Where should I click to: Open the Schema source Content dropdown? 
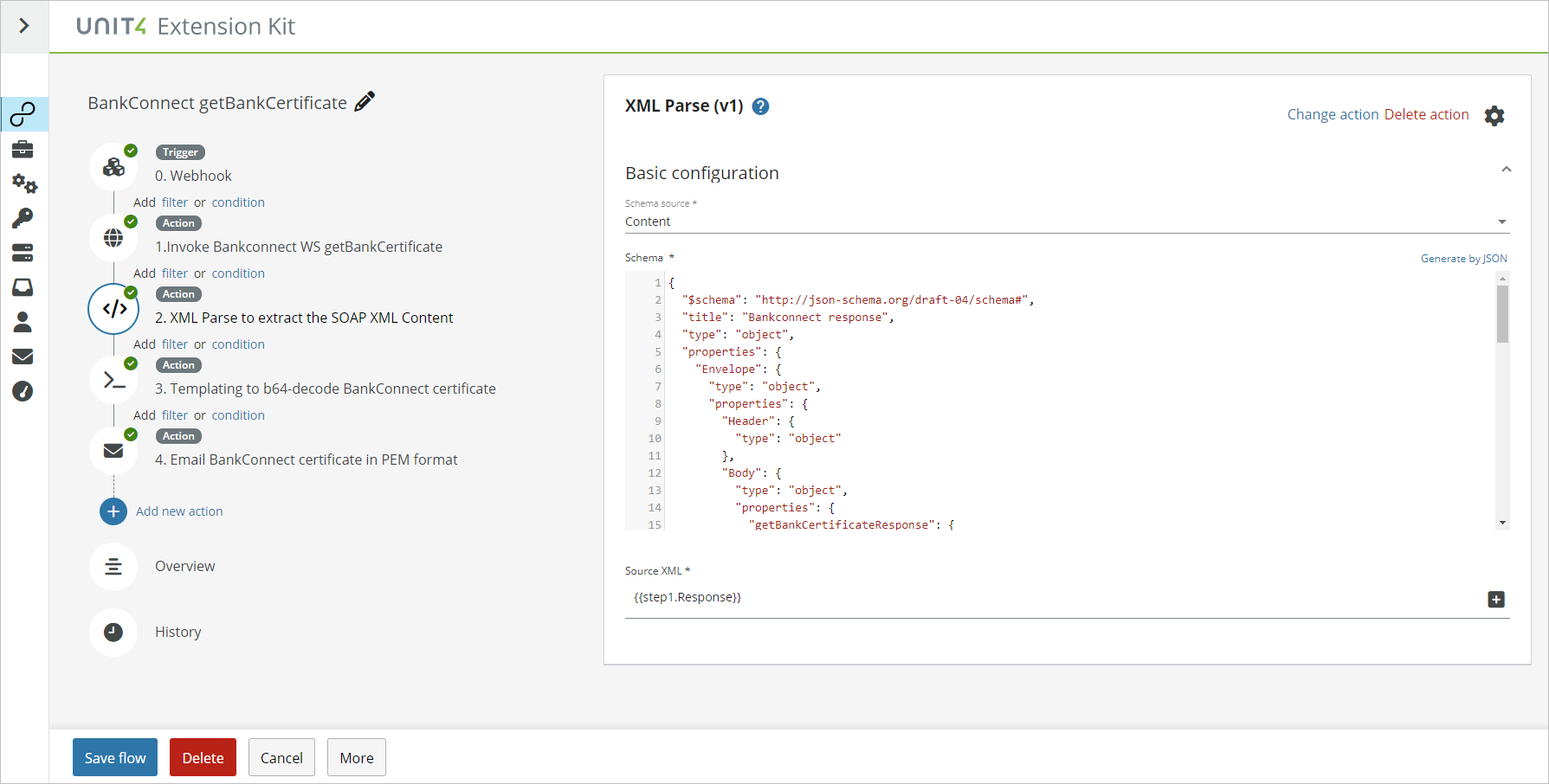(x=1067, y=222)
